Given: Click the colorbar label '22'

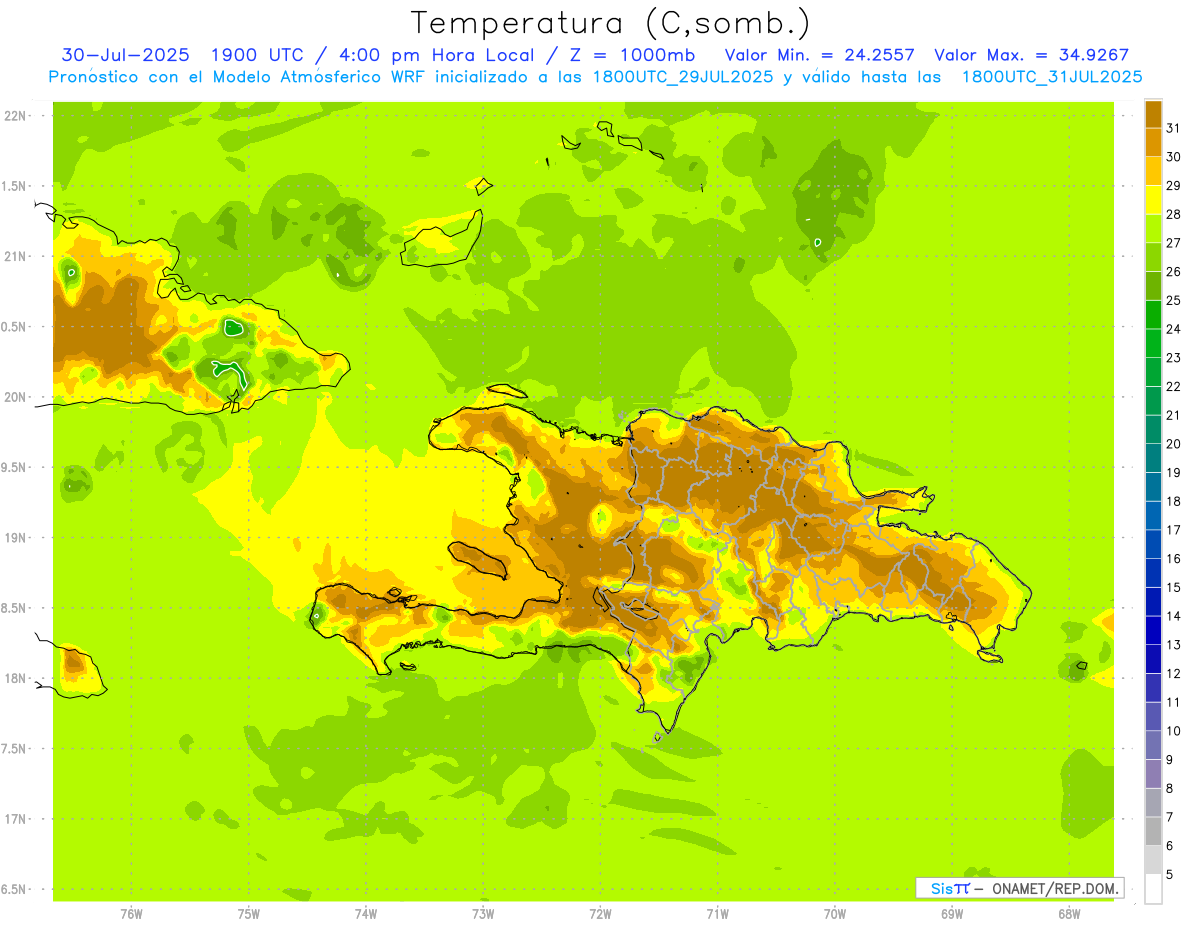Looking at the screenshot, I should click(1174, 386).
